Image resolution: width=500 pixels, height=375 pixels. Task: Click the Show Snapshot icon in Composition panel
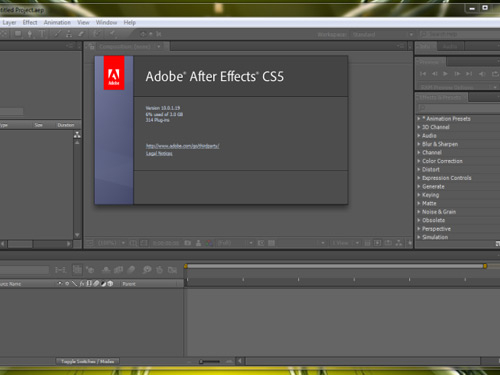click(198, 243)
